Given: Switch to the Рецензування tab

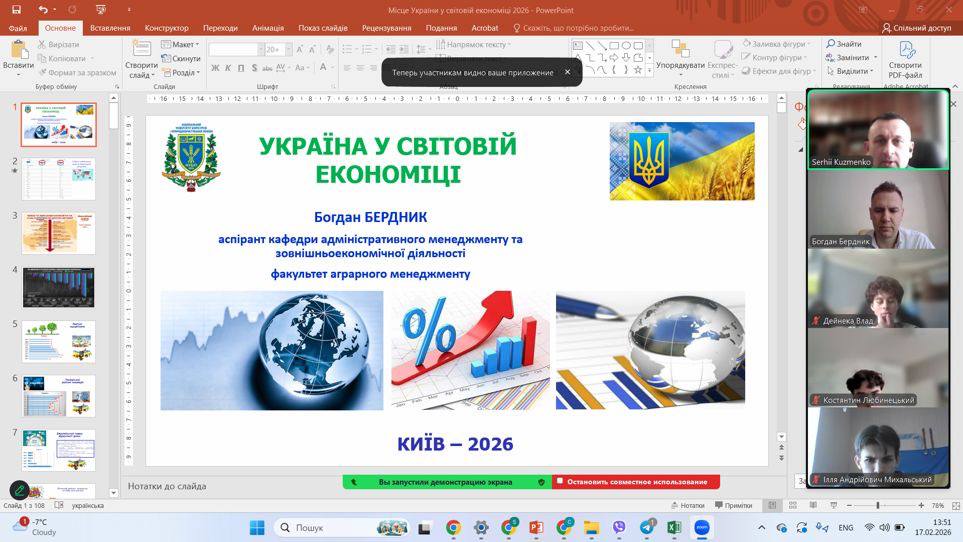Looking at the screenshot, I should click(x=386, y=28).
